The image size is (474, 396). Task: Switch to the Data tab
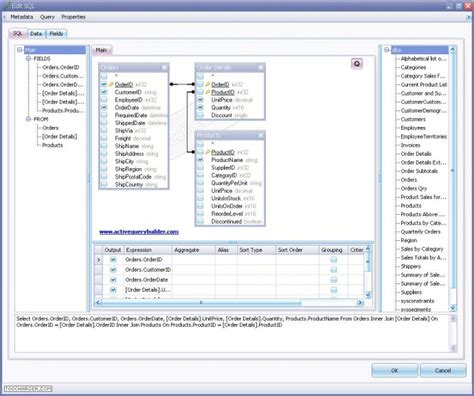(36, 34)
